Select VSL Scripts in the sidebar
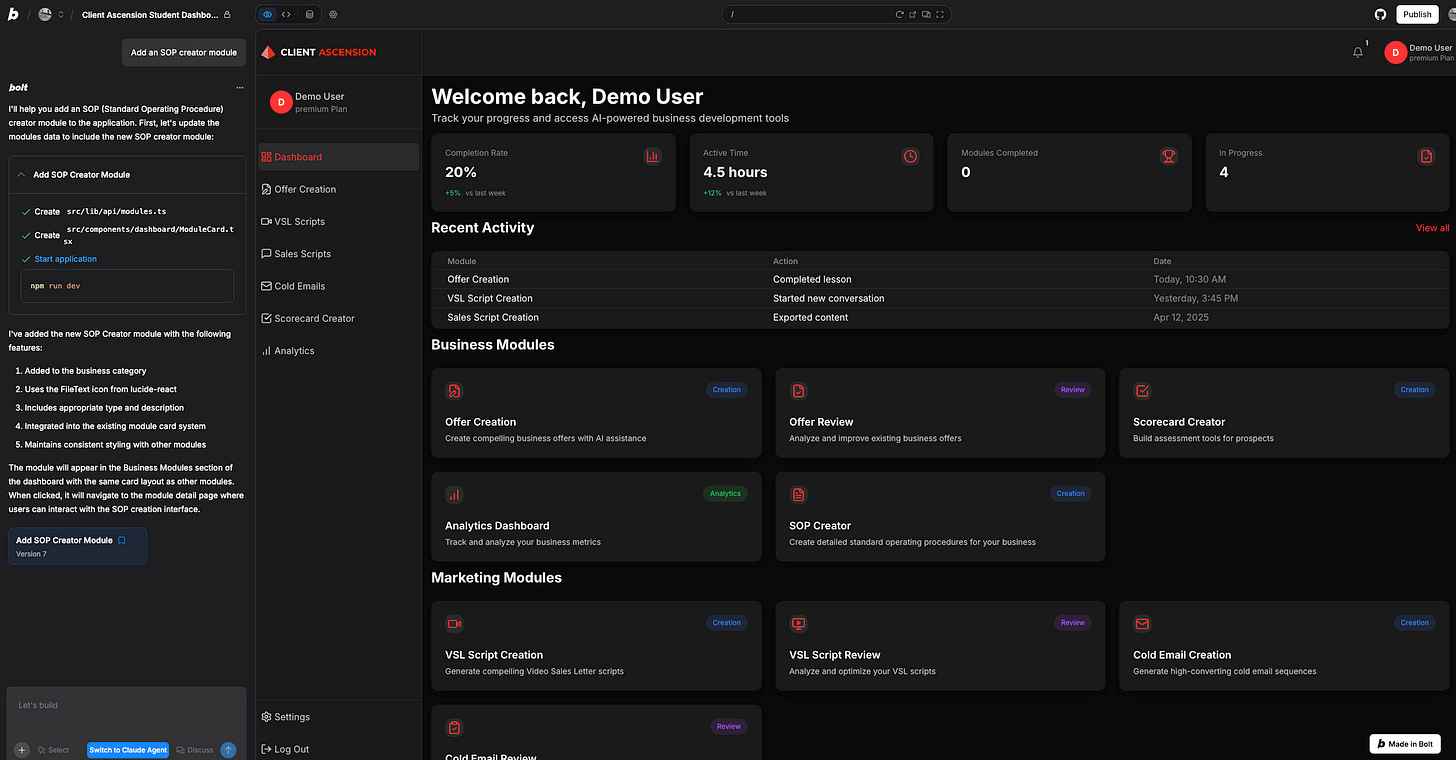1456x760 pixels. tap(338, 221)
